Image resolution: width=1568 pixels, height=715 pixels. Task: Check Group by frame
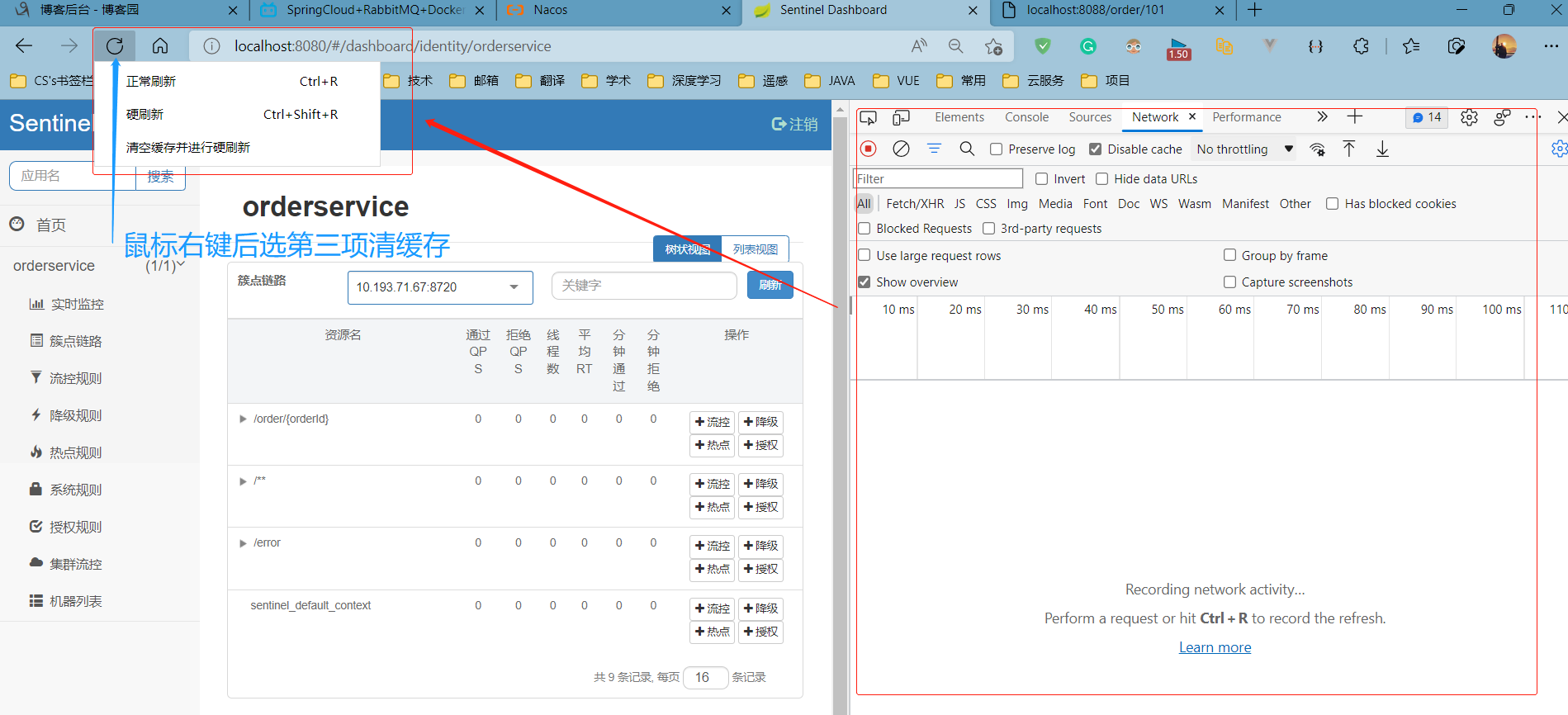tap(1229, 255)
